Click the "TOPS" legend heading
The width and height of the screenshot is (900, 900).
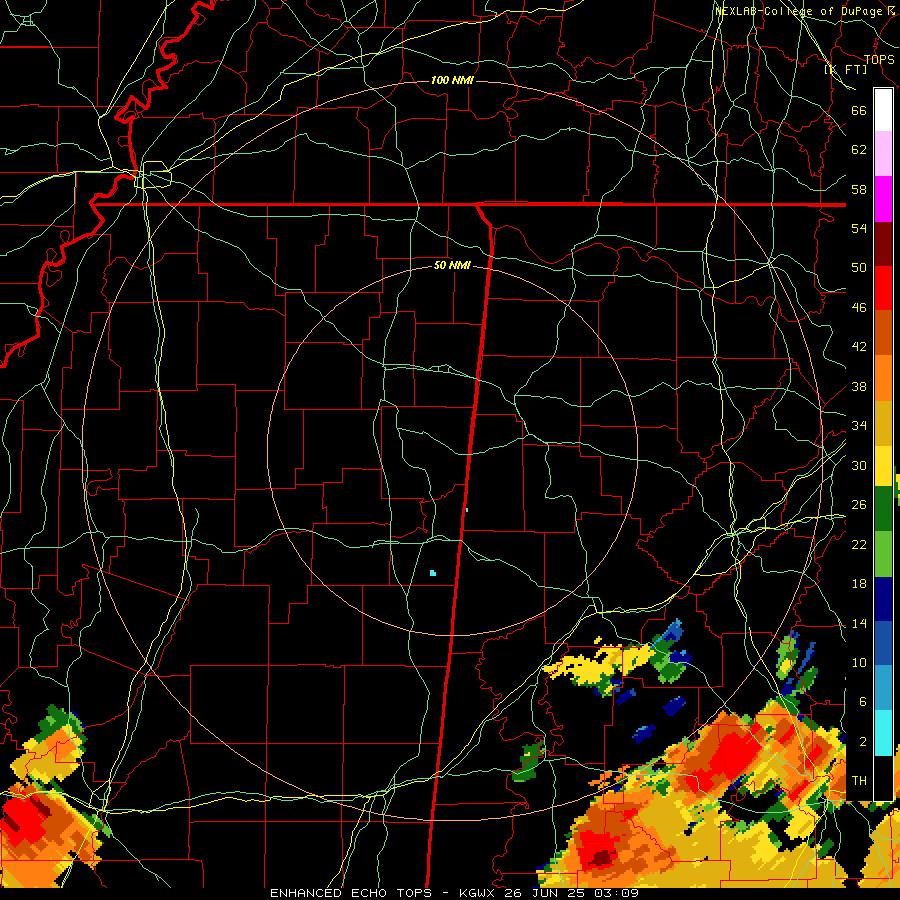coord(879,60)
